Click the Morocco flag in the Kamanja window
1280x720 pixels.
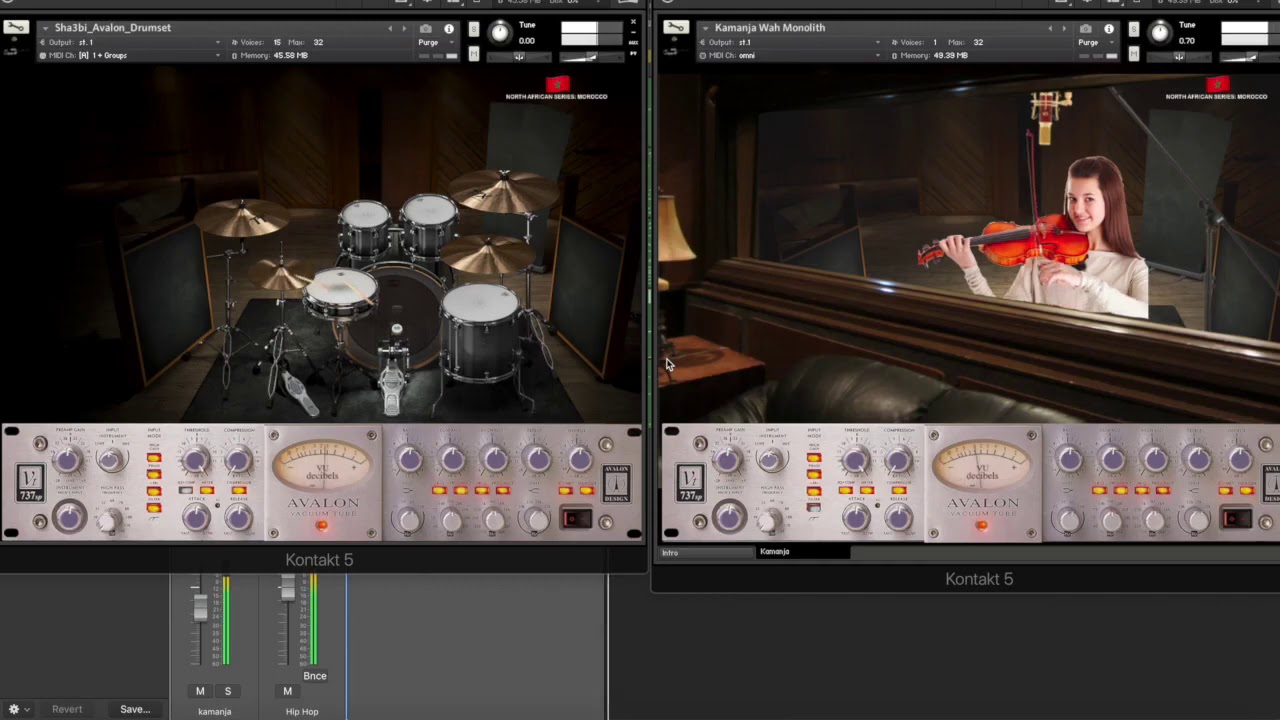tap(1217, 84)
